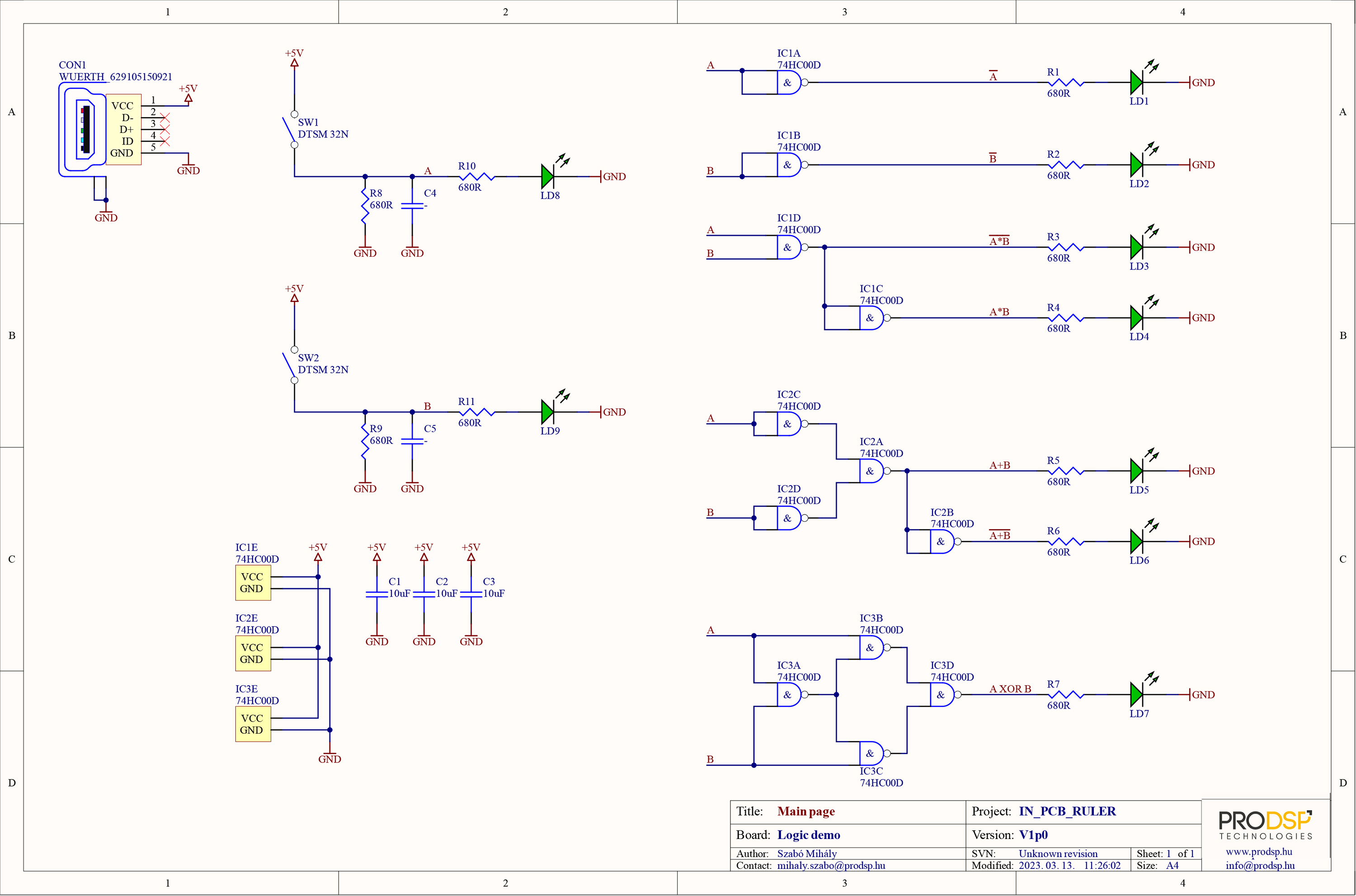1356x896 pixels.
Task: Open the www.prodsp.hu link
Action: (x=1259, y=851)
